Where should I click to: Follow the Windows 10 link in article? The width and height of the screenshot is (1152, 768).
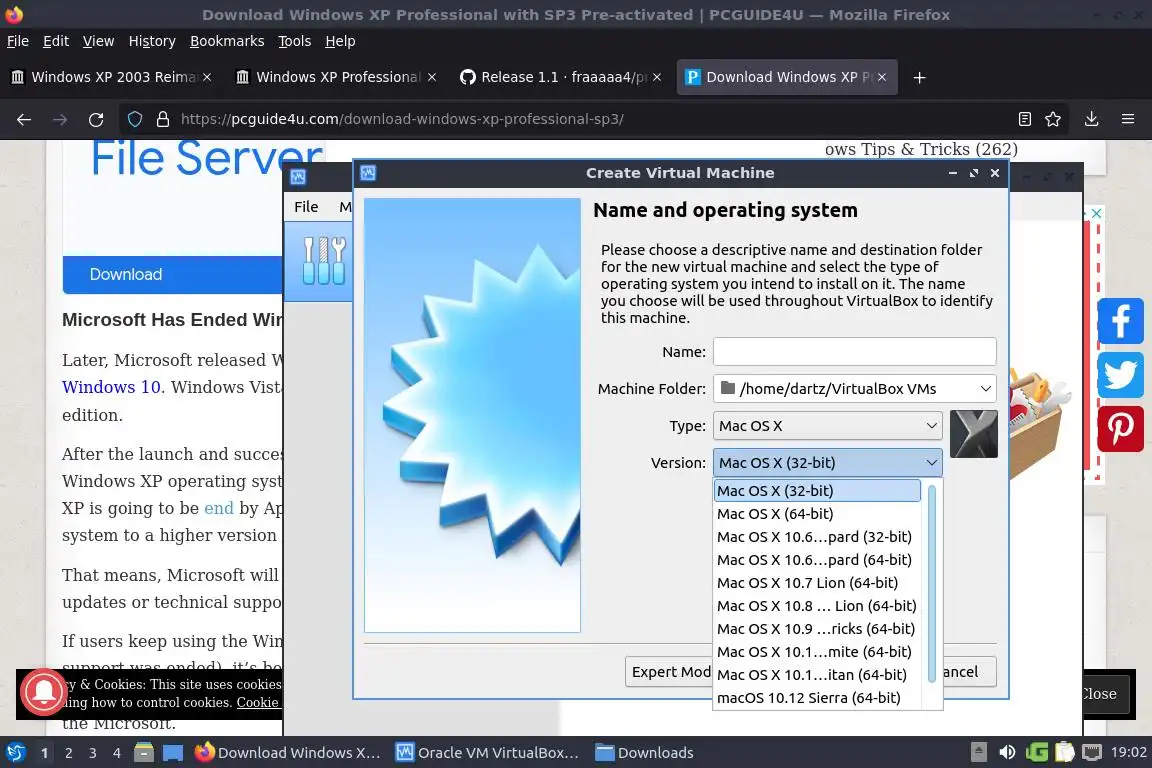tap(111, 387)
